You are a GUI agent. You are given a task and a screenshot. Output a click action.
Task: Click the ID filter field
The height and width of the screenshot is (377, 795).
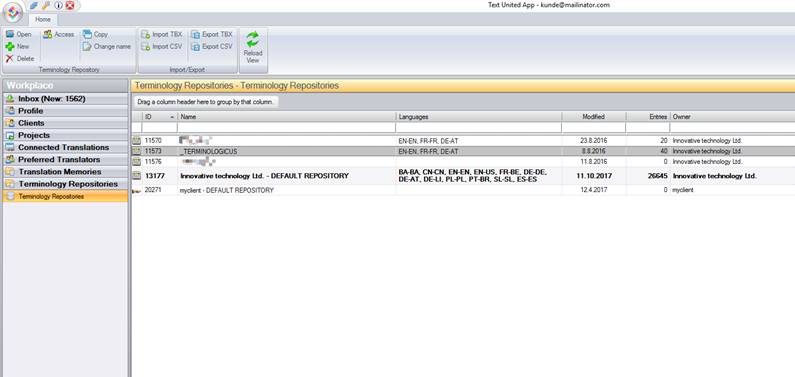(x=160, y=127)
